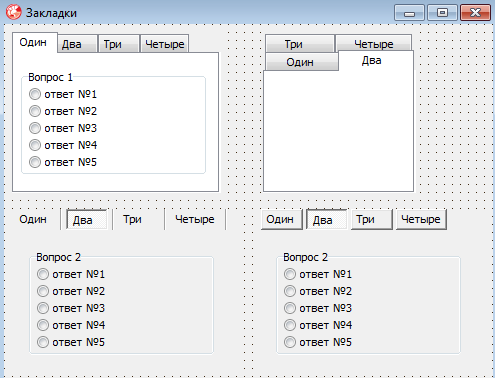Click the Закладки application icon in title bar
495x378 pixels.
tap(14, 12)
